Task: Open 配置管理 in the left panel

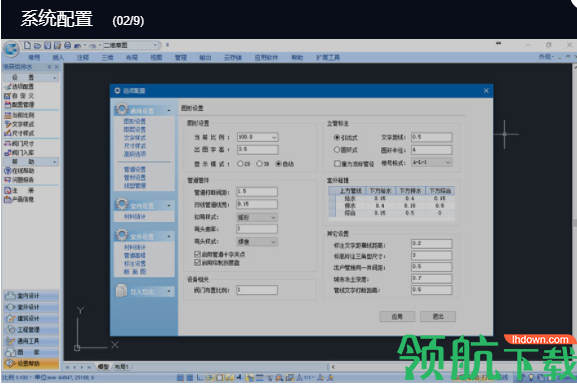Action: pos(19,104)
